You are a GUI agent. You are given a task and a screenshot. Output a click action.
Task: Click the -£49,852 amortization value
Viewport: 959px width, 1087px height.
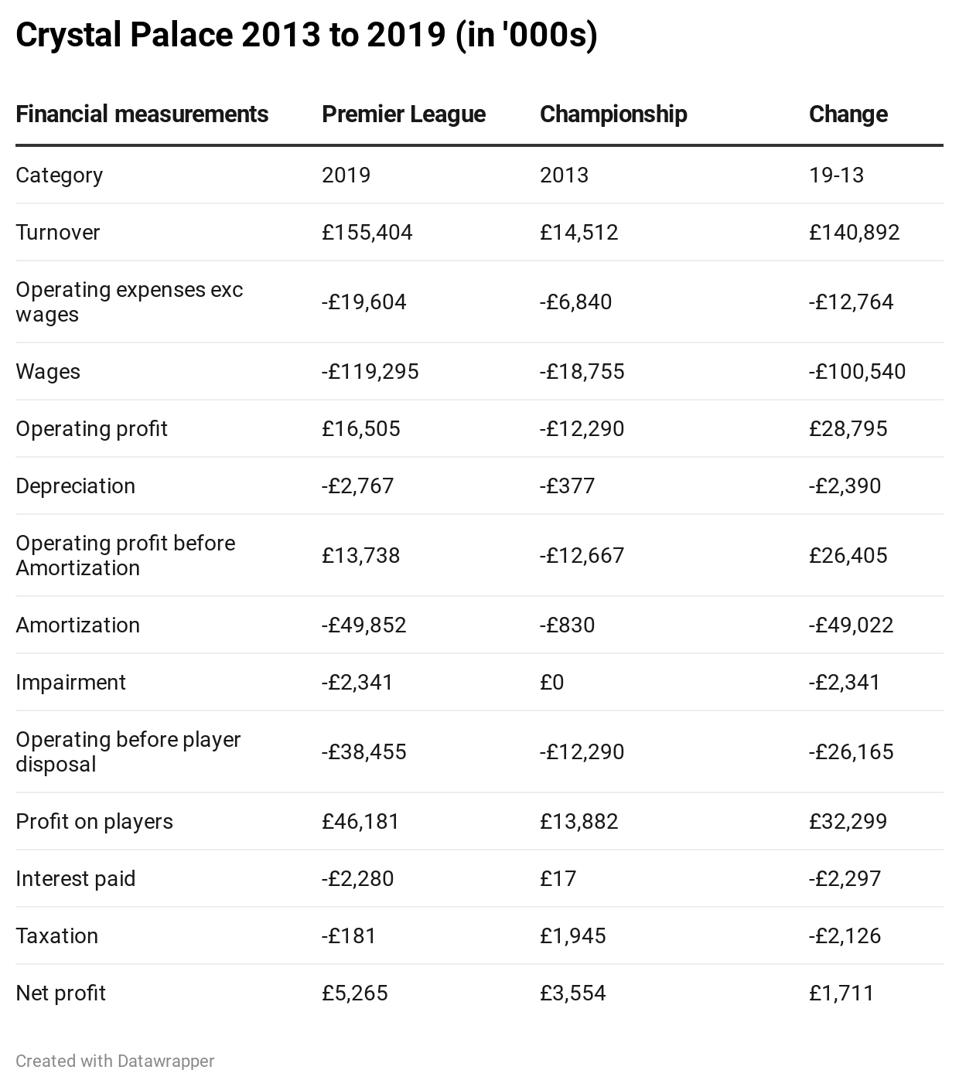click(x=364, y=625)
